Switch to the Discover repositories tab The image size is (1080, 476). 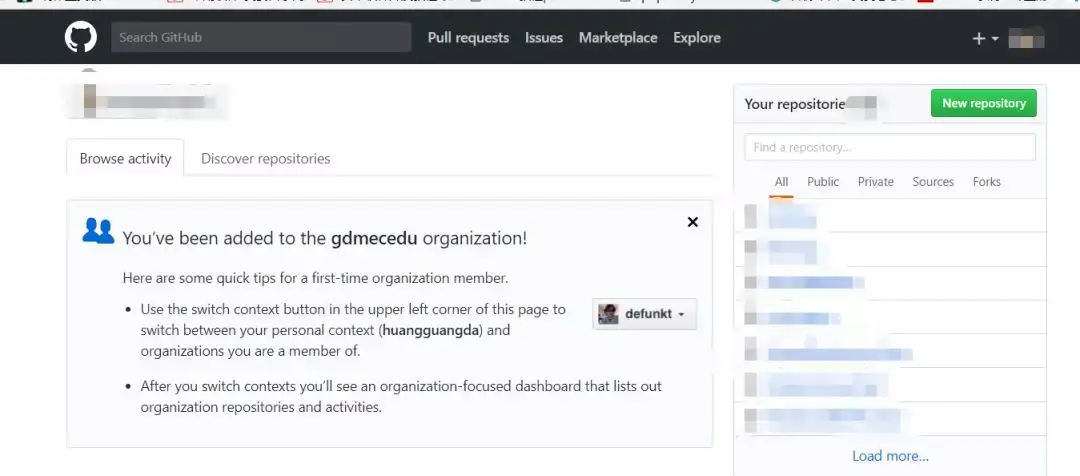coord(265,158)
